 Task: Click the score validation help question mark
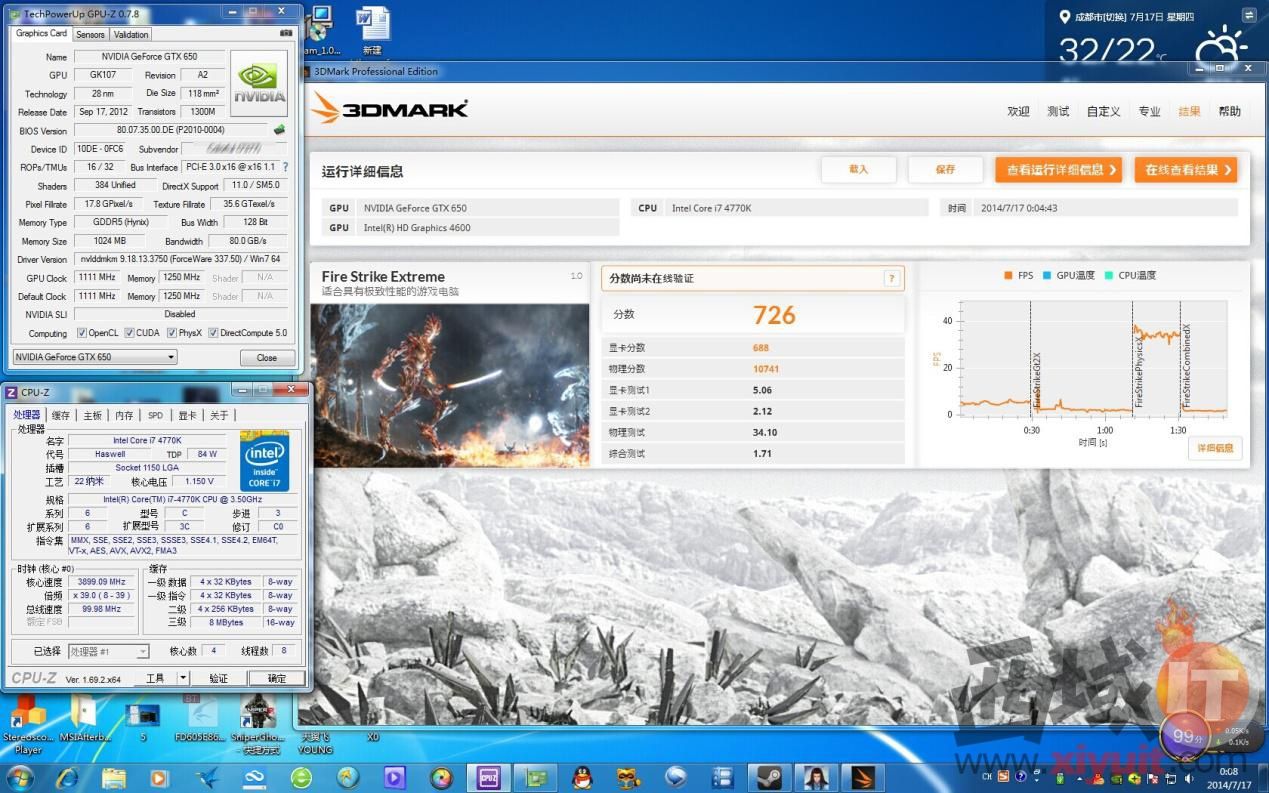[891, 279]
